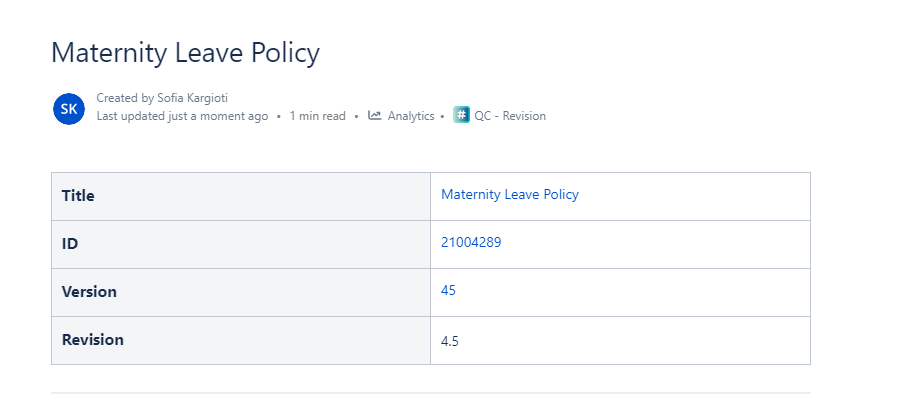
Task: Click the QC - Revision hashtag icon
Action: click(x=461, y=115)
